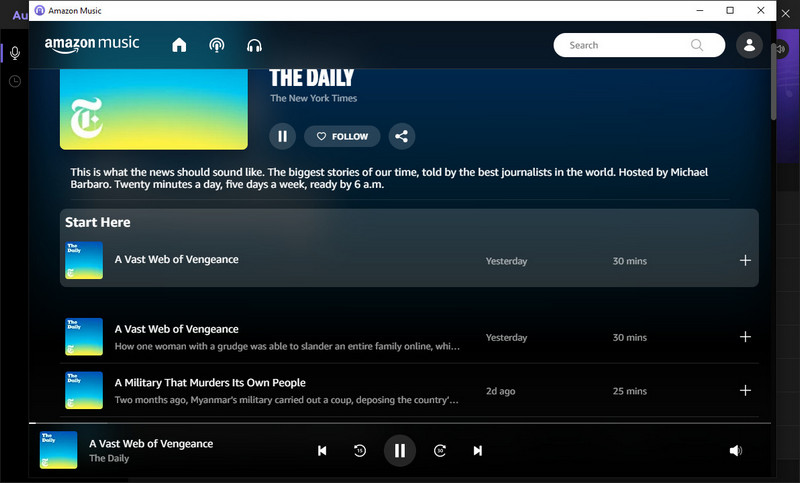The height and width of the screenshot is (483, 800).
Task: Skip to previous track
Action: click(322, 450)
